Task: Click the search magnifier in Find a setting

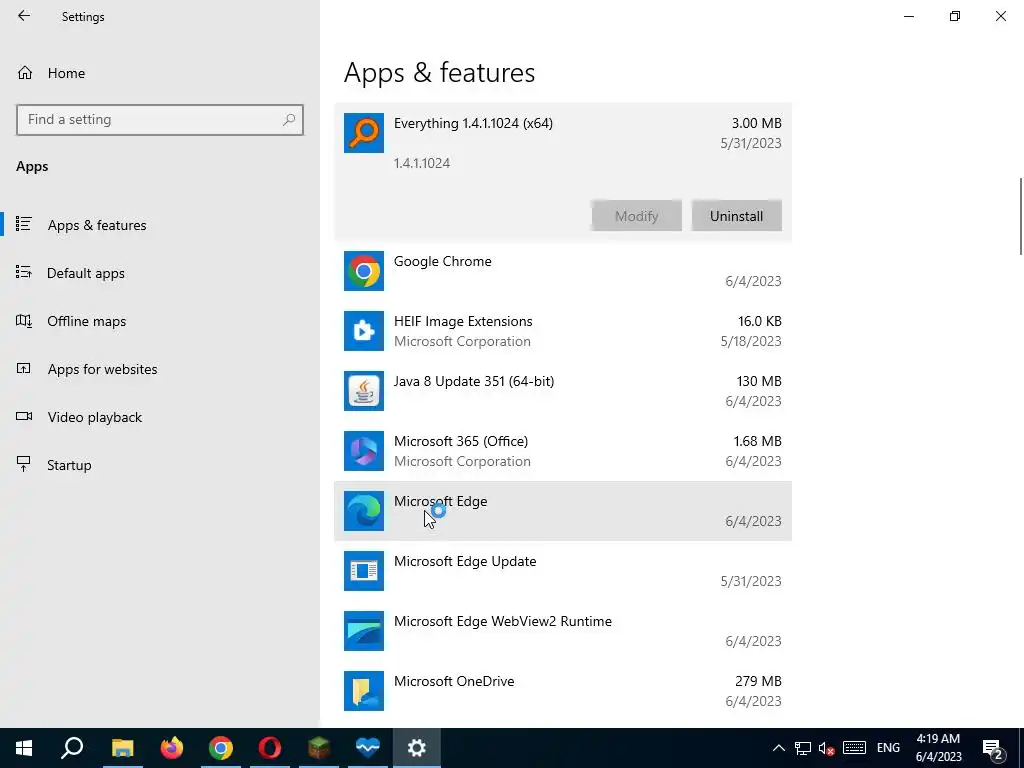Action: (289, 120)
